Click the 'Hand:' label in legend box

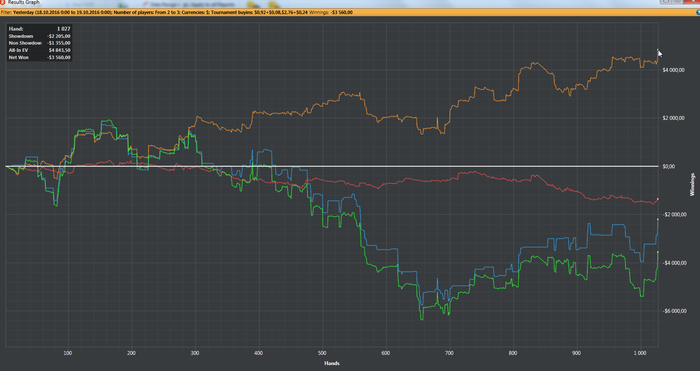[x=16, y=29]
